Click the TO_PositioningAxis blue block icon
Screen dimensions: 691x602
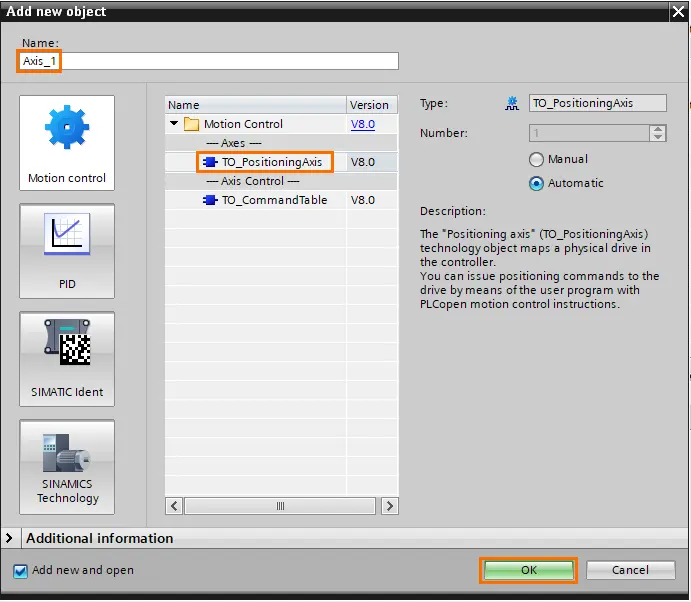pos(210,162)
